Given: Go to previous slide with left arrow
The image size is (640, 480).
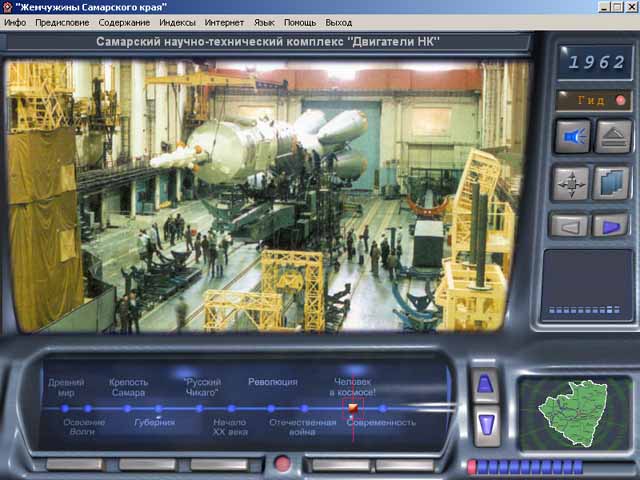Looking at the screenshot, I should click(568, 225).
